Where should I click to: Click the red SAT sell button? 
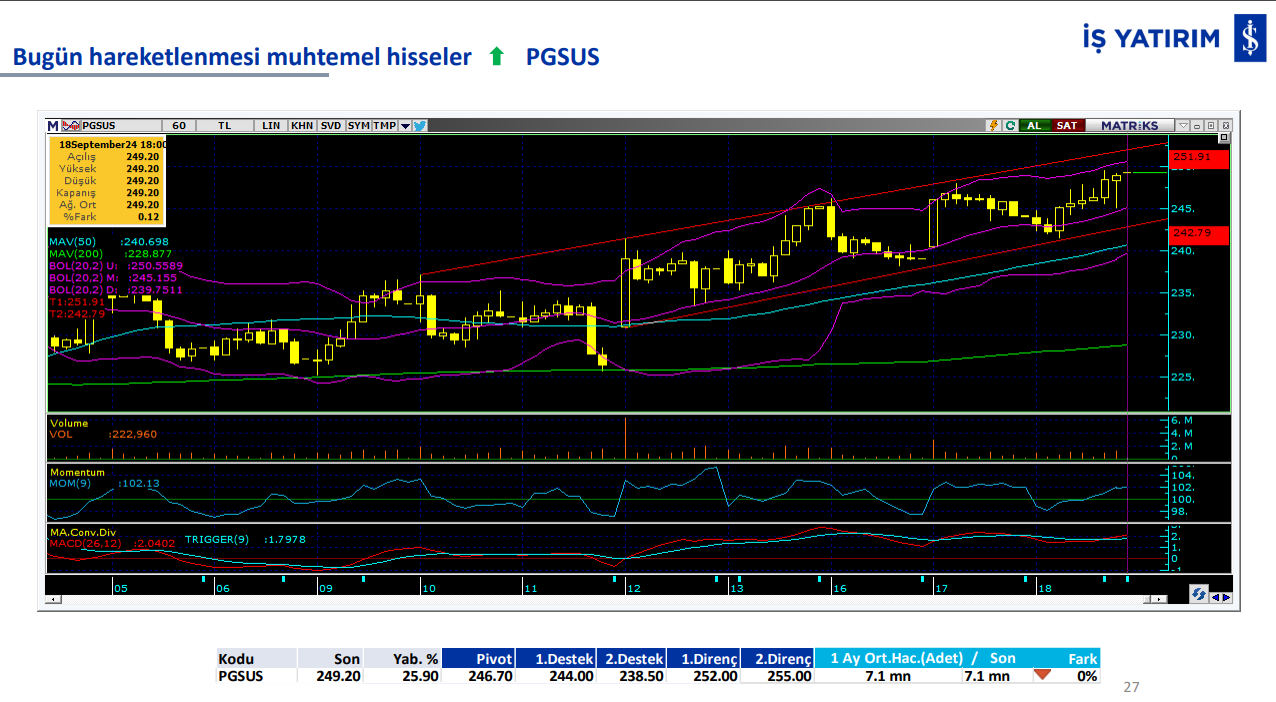point(1067,126)
